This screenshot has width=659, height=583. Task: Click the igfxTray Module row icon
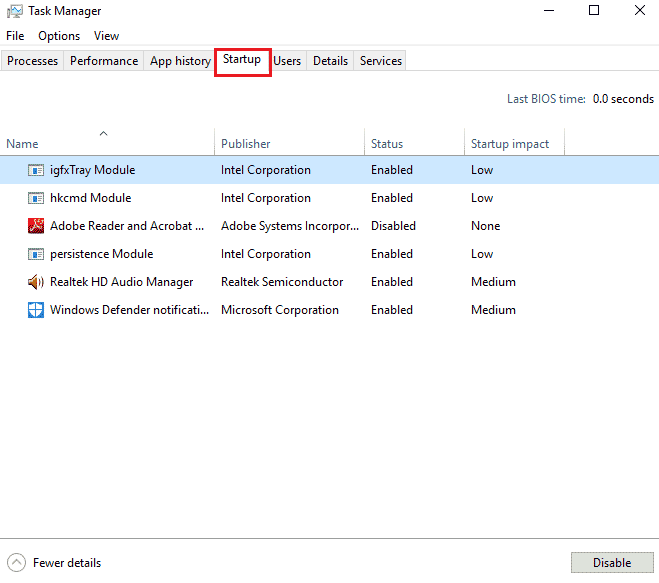point(36,170)
